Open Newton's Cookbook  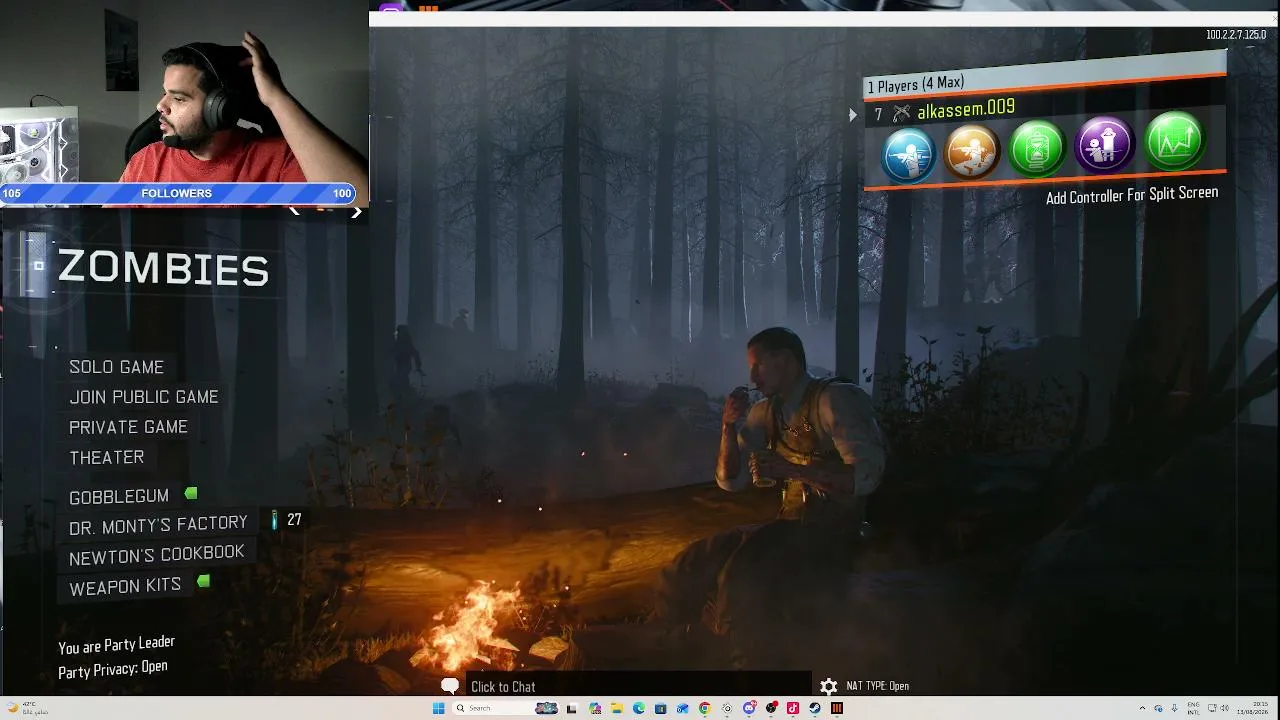tap(156, 554)
